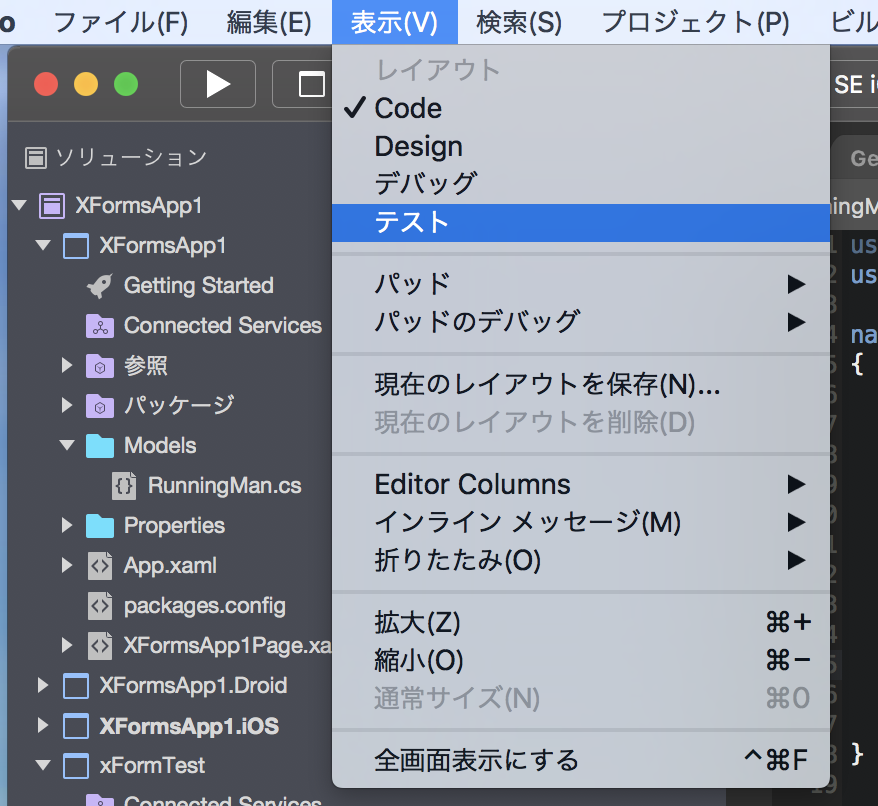Select the XFormsApp1.iOS label

pos(189,726)
